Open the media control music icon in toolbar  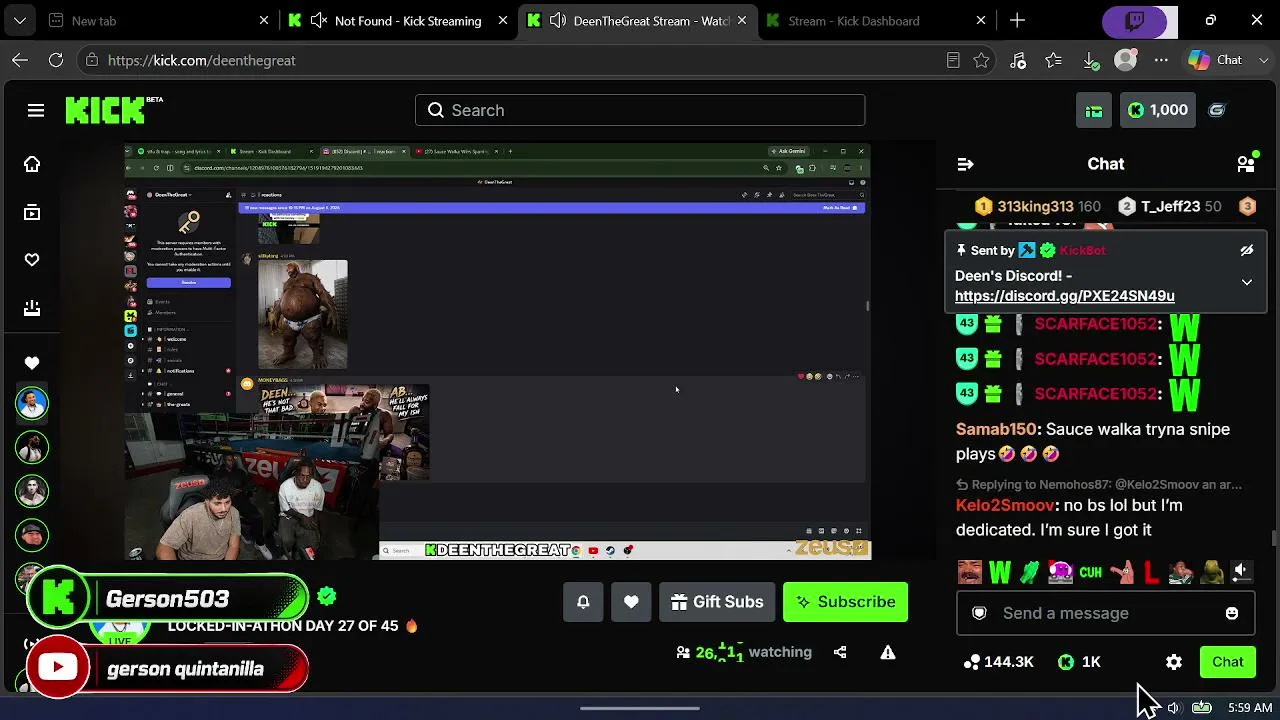(1018, 60)
